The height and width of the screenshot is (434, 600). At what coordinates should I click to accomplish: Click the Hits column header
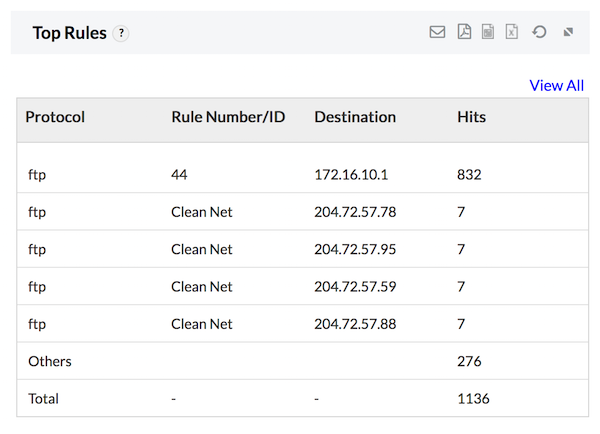[x=471, y=117]
